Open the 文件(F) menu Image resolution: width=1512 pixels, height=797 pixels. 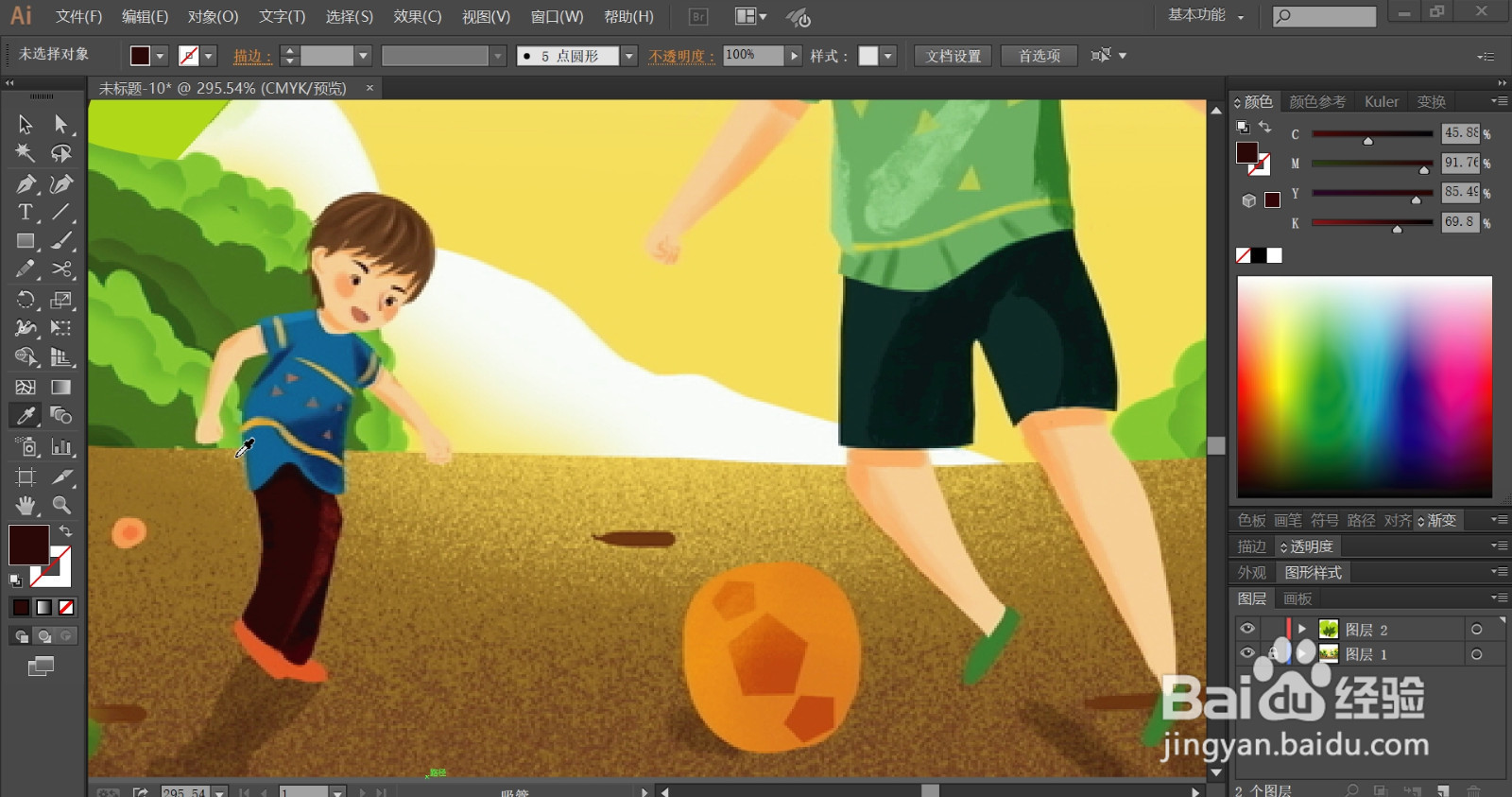coord(78,16)
